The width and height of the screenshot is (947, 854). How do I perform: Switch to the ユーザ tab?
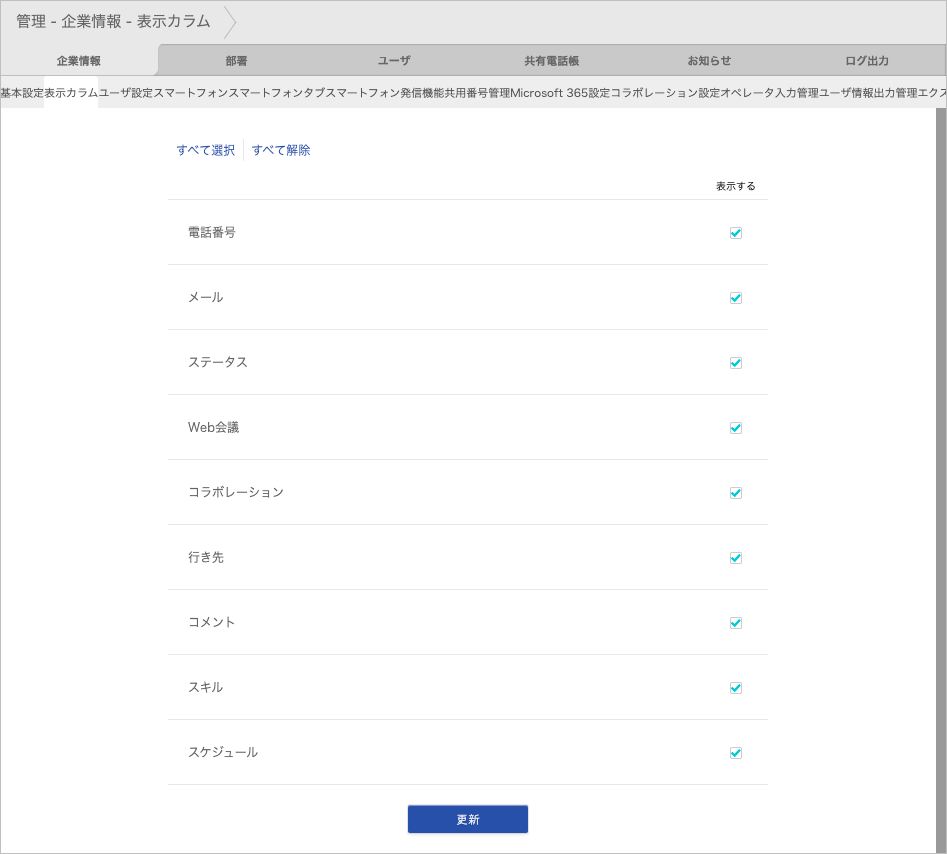394,60
